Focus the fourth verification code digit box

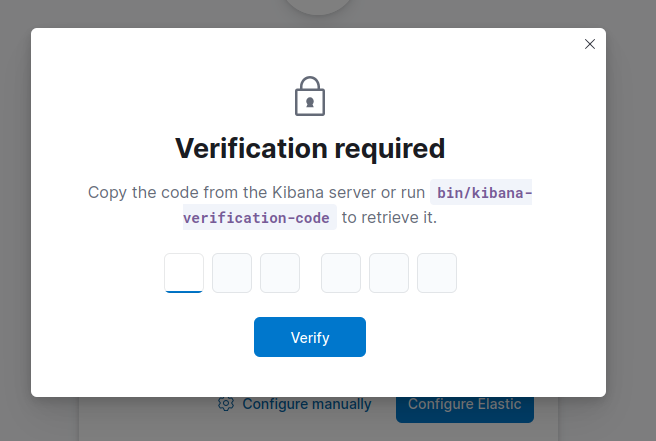(x=341, y=273)
